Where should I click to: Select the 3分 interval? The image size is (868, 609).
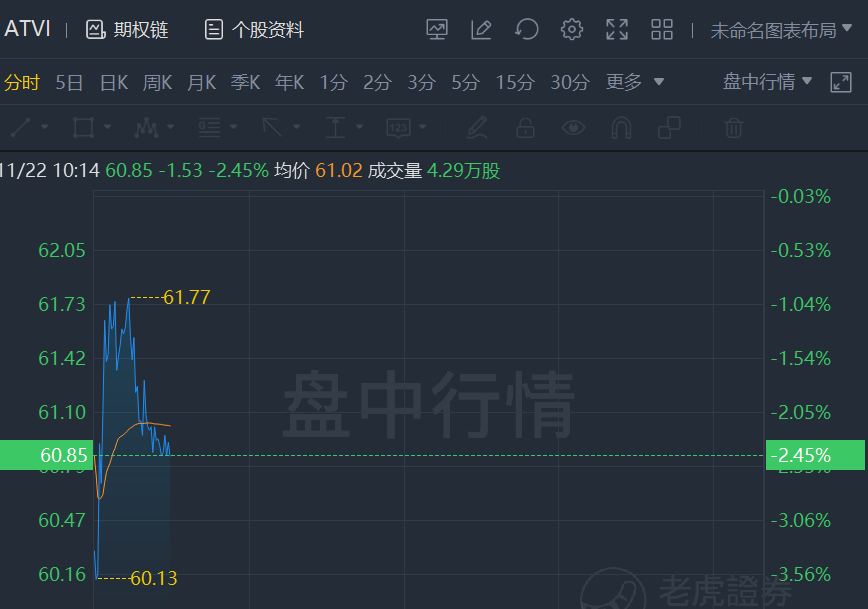[x=421, y=82]
